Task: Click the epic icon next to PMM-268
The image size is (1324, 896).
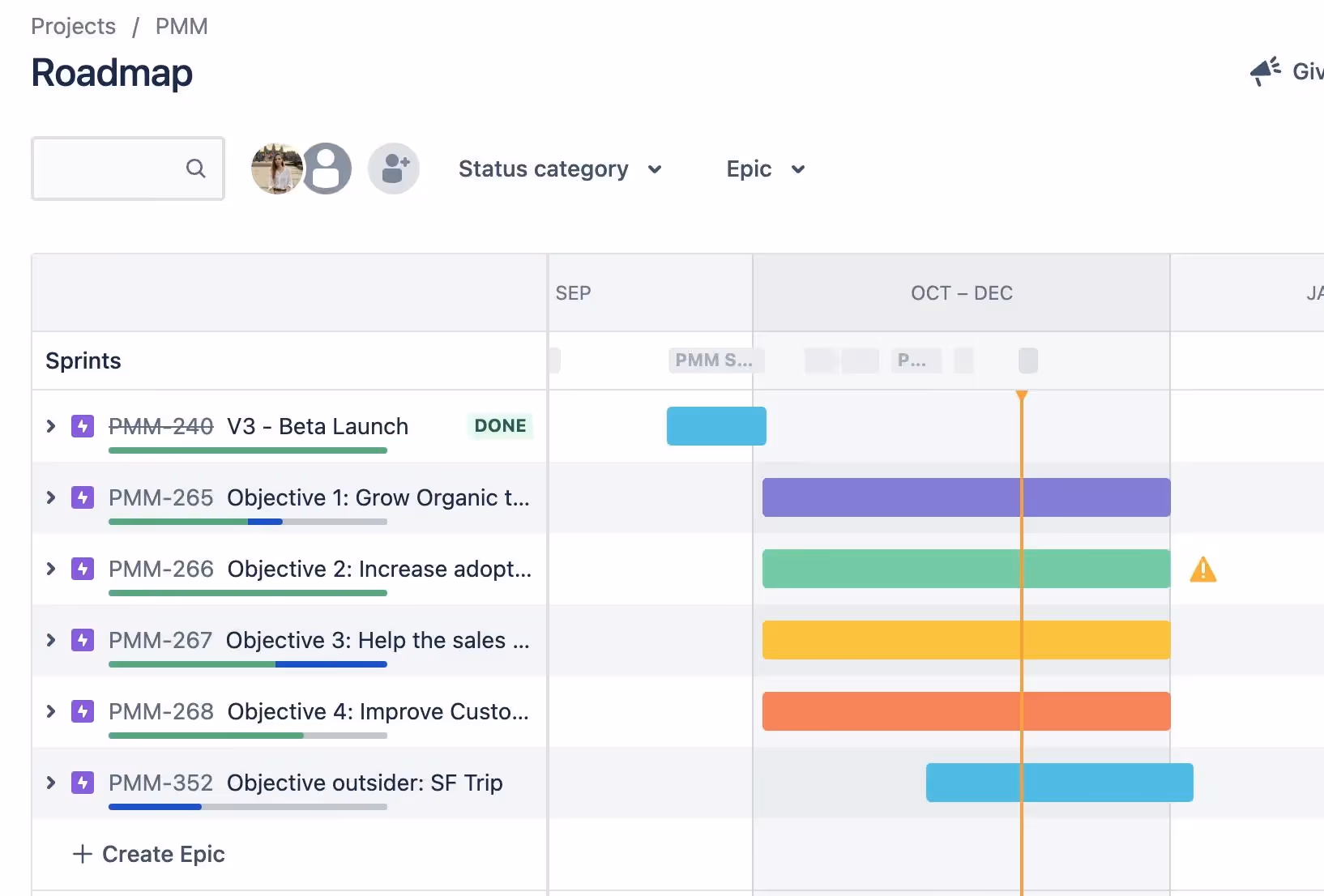Action: [x=83, y=711]
